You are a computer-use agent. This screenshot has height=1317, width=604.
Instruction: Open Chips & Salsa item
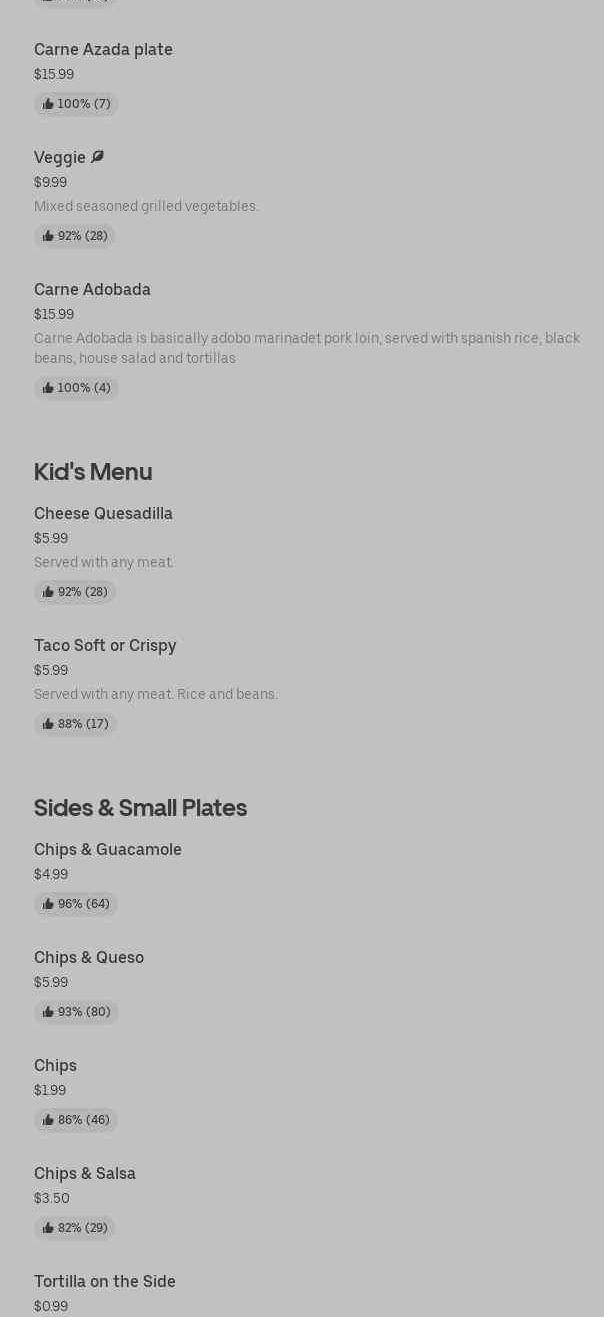point(85,1174)
